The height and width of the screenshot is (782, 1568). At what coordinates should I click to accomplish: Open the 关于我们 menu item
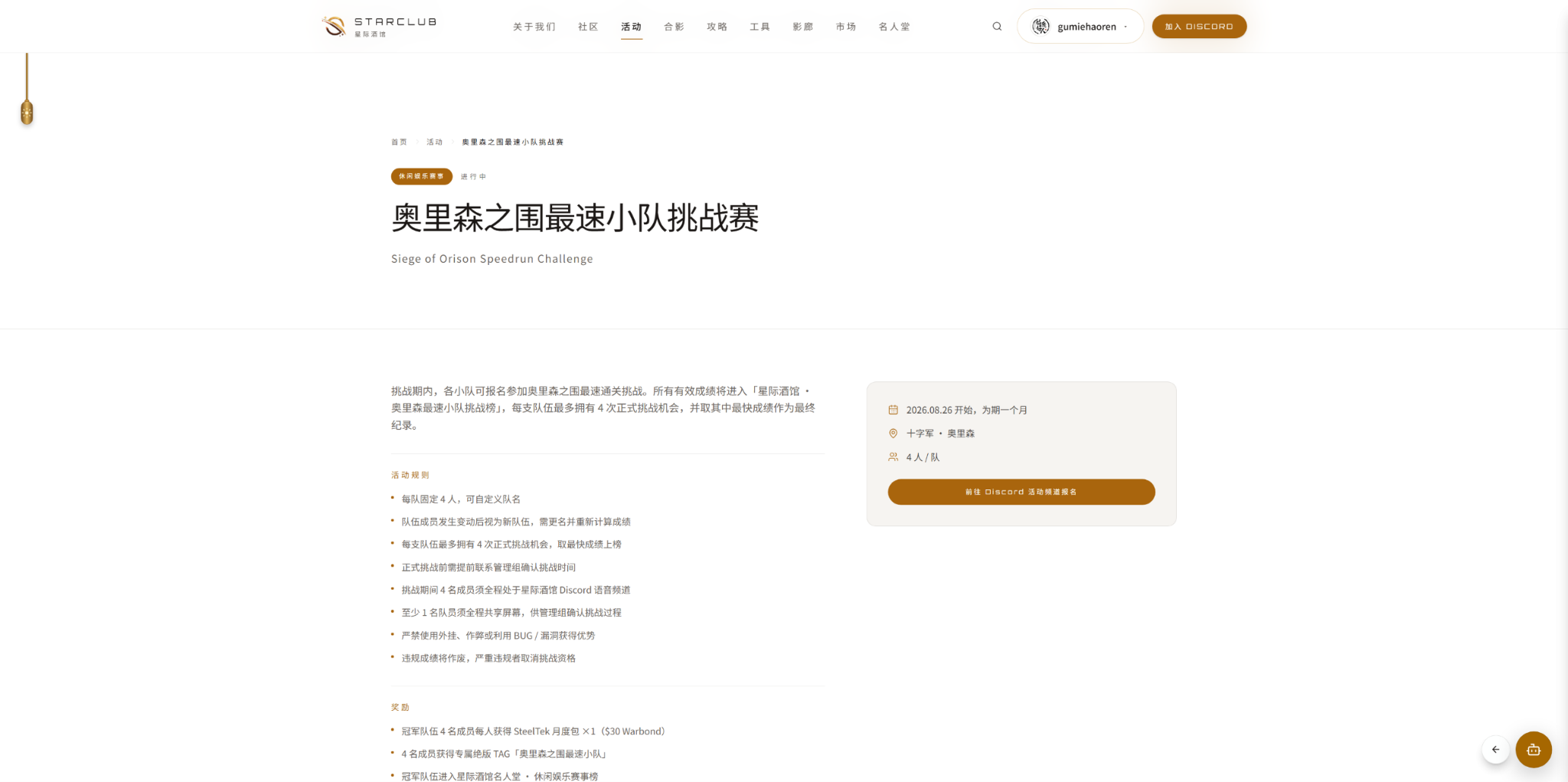[x=534, y=27]
